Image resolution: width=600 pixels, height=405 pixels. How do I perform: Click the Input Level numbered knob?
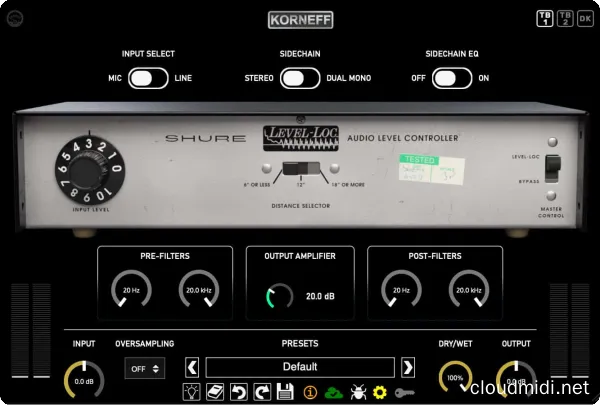(90, 170)
